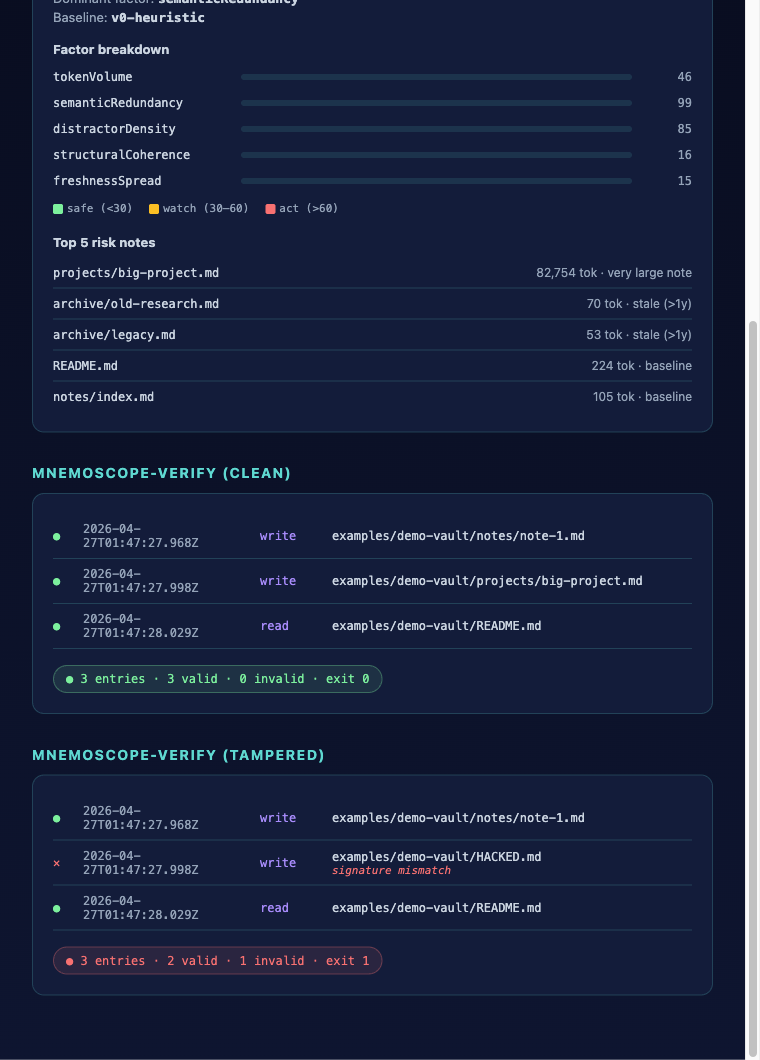Click the red act legend swatch
The height and width of the screenshot is (1060, 760).
click(270, 209)
